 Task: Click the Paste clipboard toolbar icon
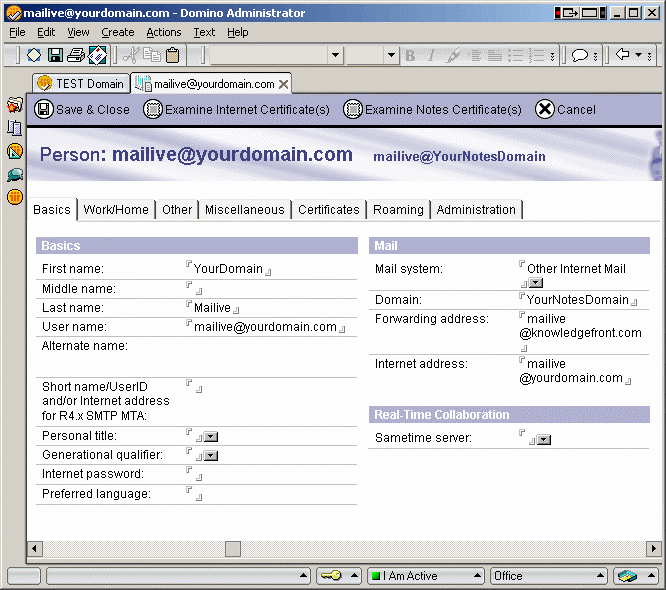pos(172,55)
